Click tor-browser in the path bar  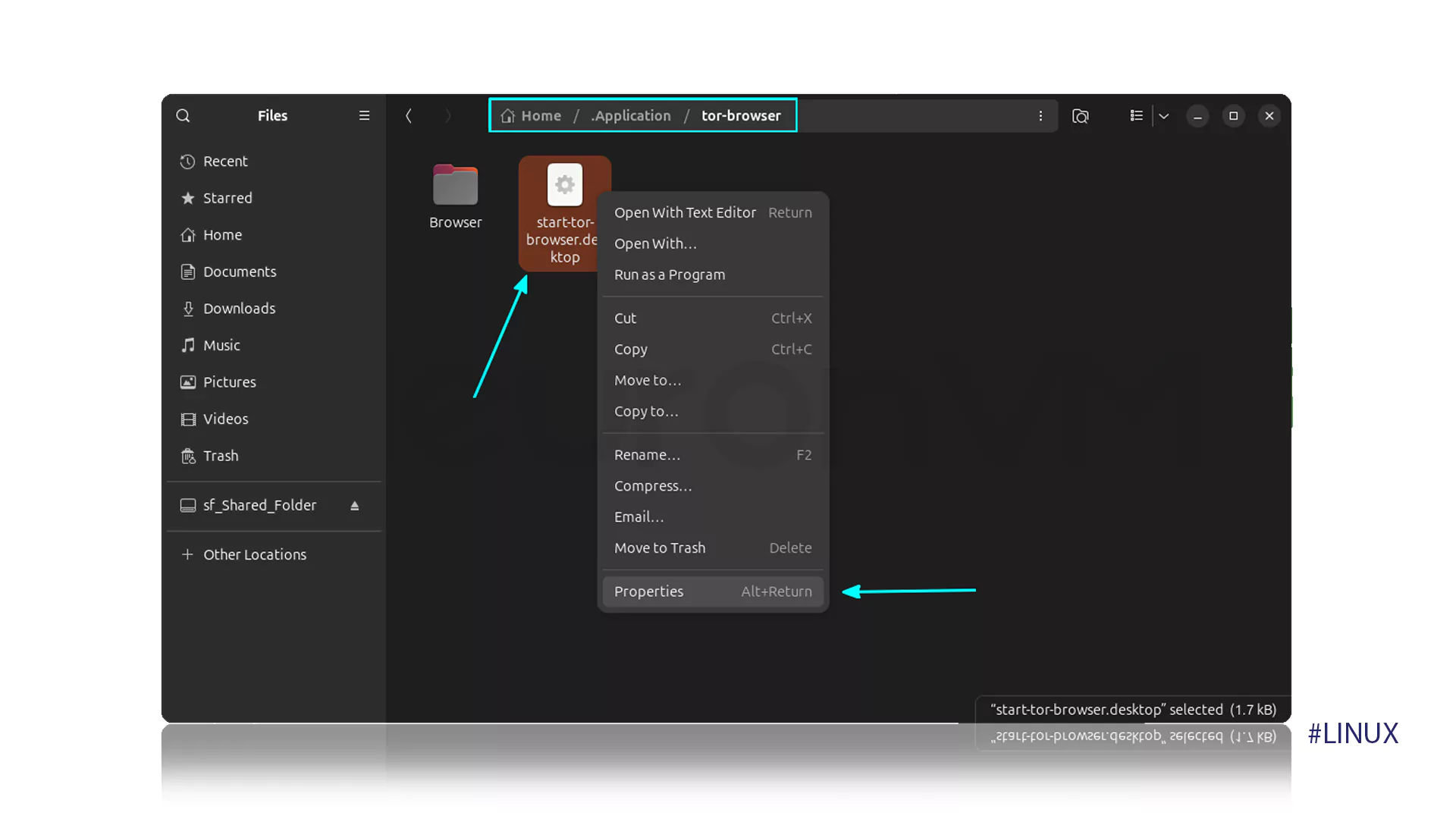coord(741,116)
